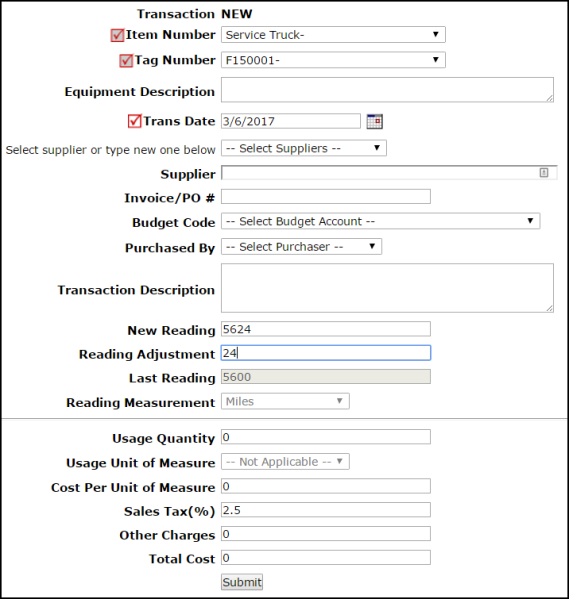Open the Select Purchaser dropdown
This screenshot has height=599, width=569.
coord(302,247)
